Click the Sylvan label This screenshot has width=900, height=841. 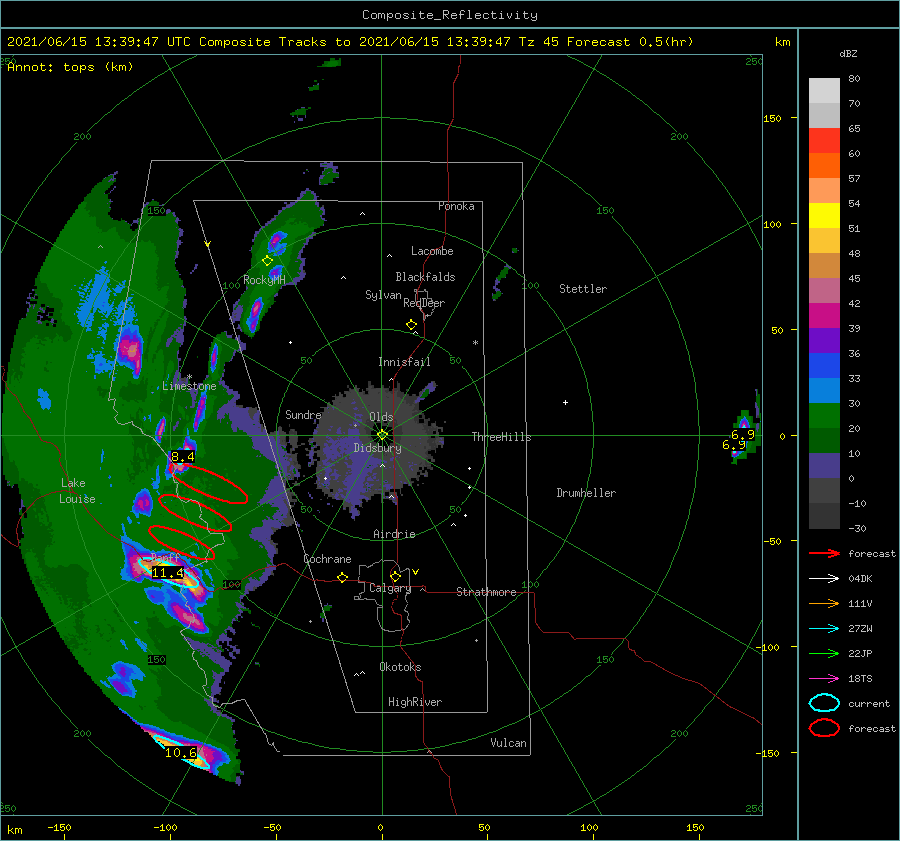pos(383,295)
